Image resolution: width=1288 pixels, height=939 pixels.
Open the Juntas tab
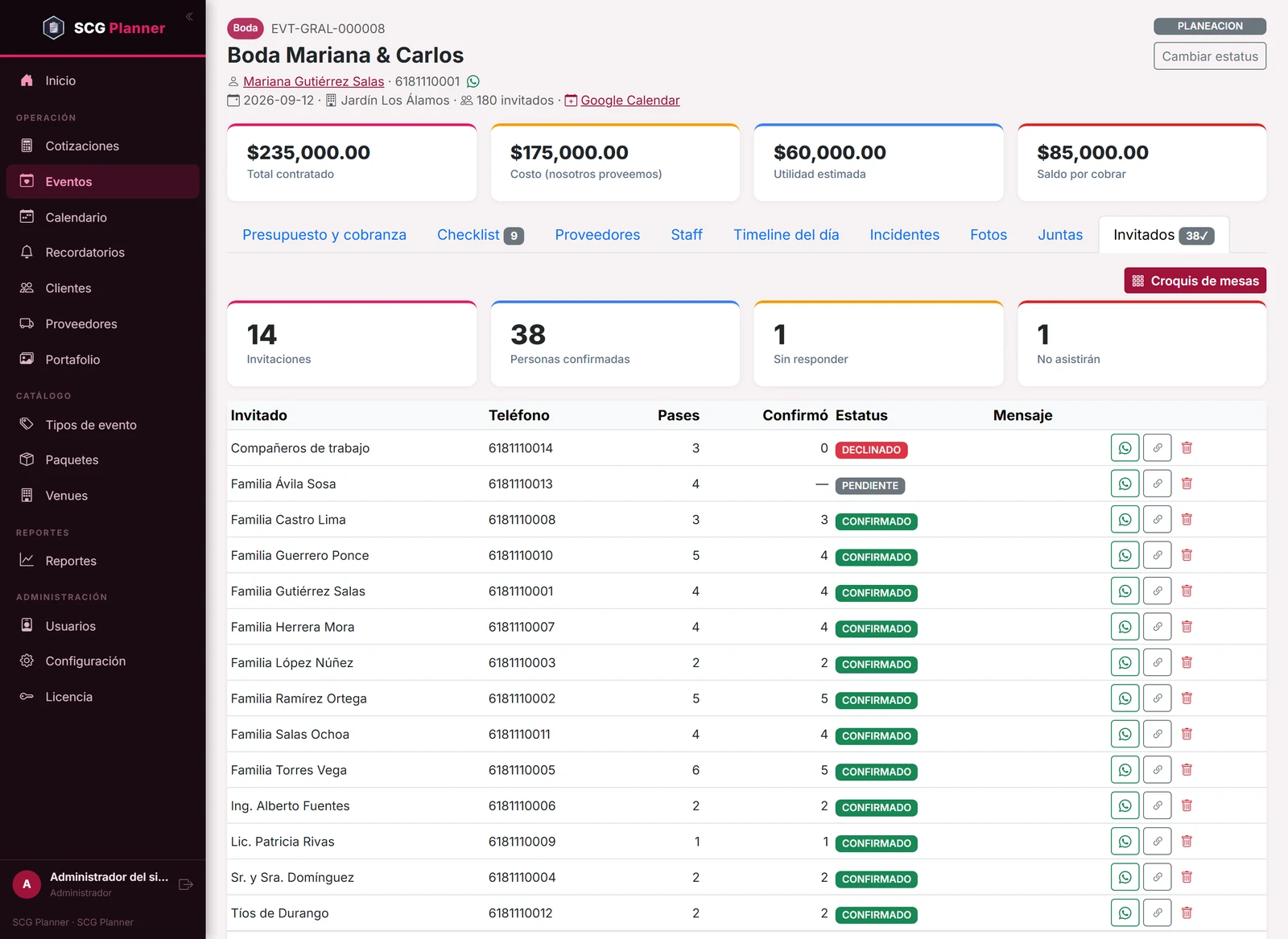(1059, 235)
